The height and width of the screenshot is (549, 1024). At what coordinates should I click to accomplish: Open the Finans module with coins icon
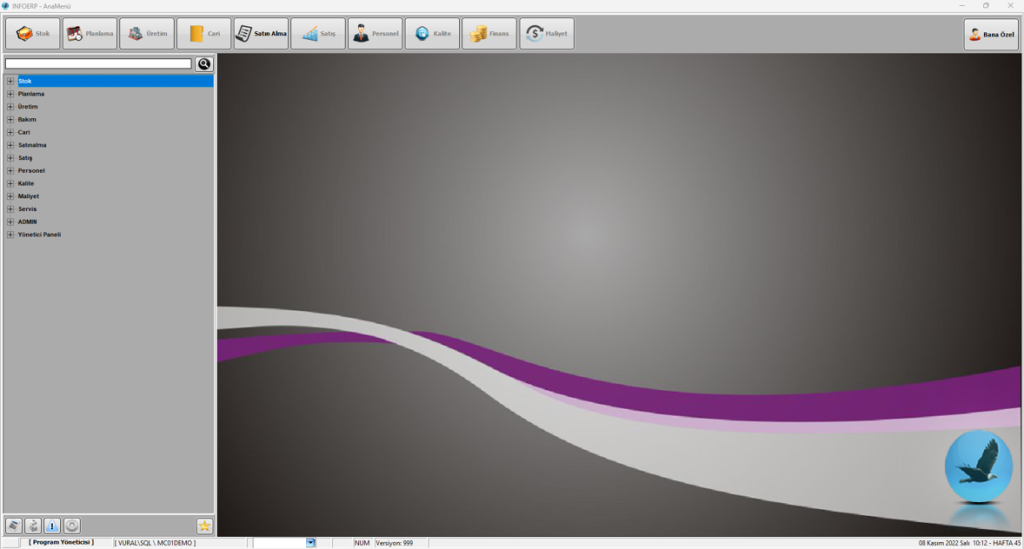click(x=489, y=34)
